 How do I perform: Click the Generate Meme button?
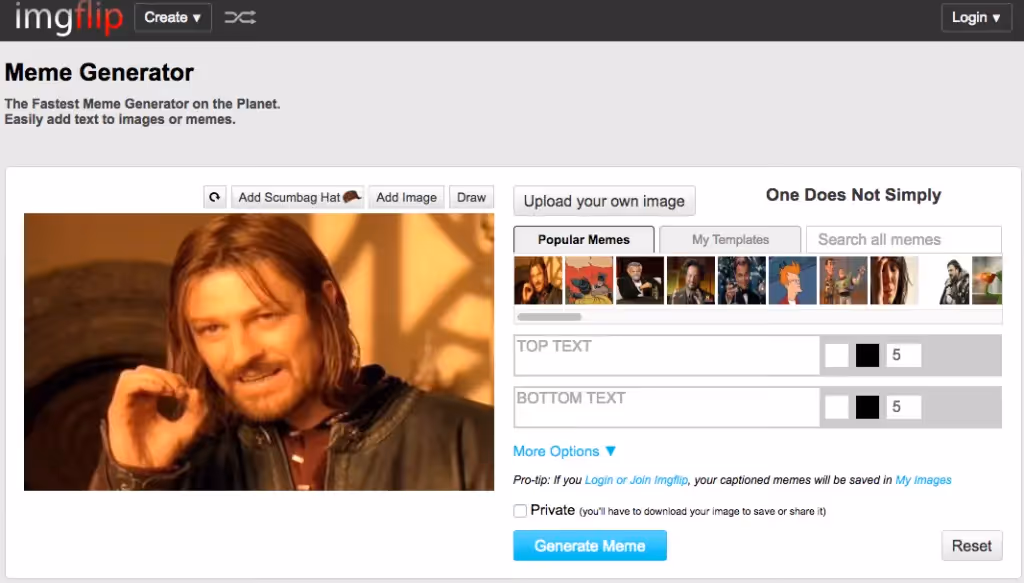click(590, 546)
